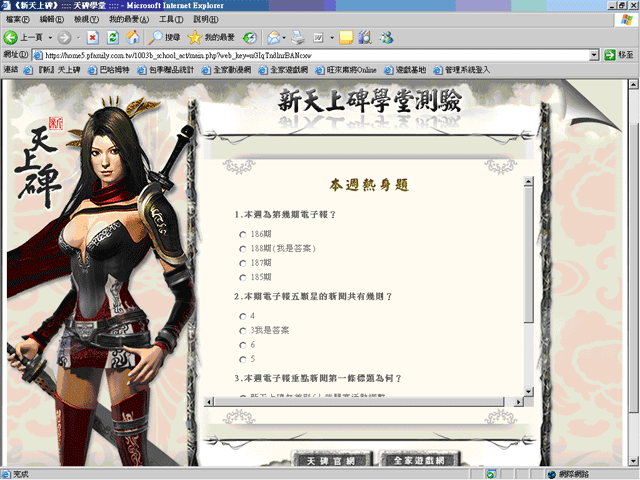Viewport: 640px width, 480px height.
Task: Click the green Refresh page icon
Action: [112, 37]
